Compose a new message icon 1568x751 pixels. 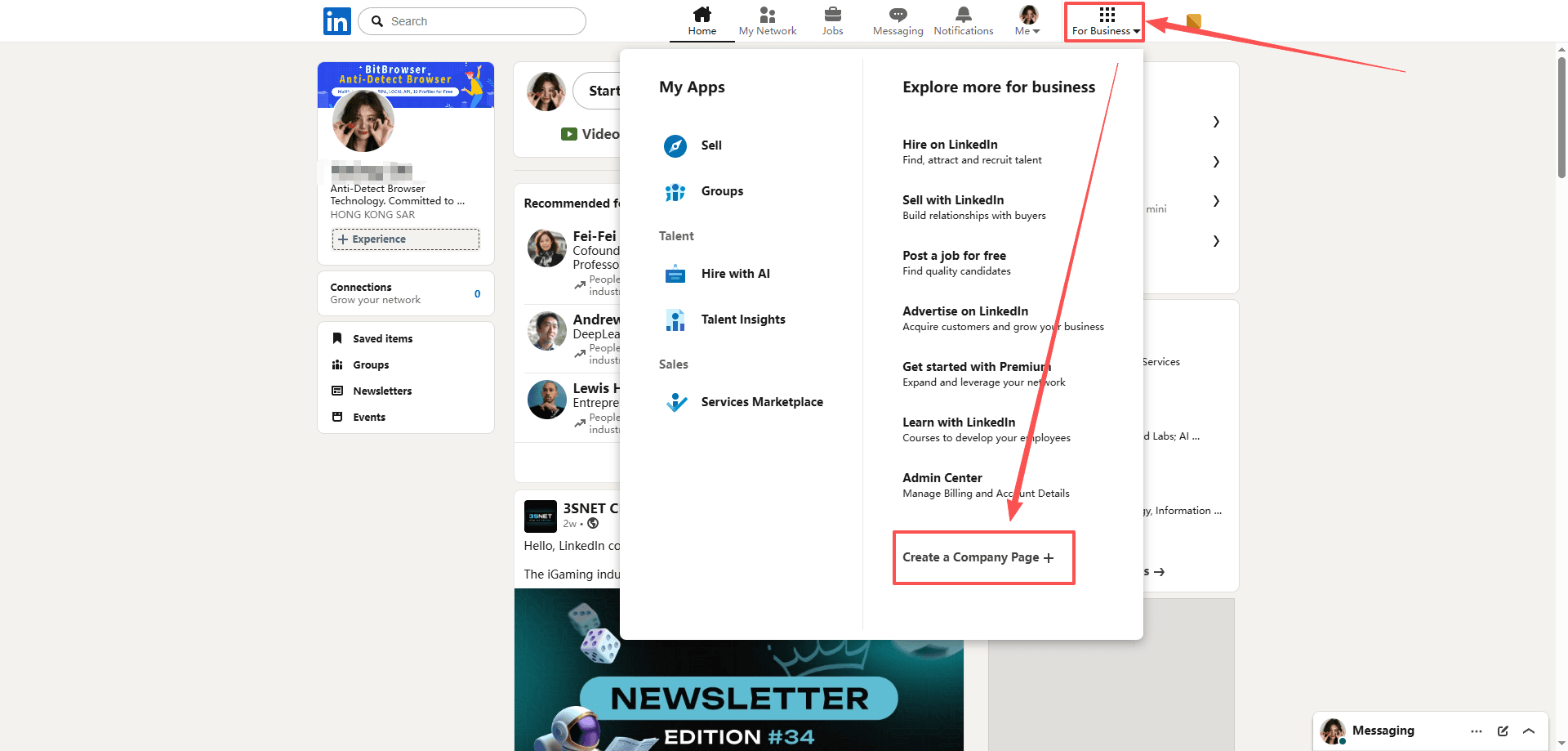point(1503,731)
